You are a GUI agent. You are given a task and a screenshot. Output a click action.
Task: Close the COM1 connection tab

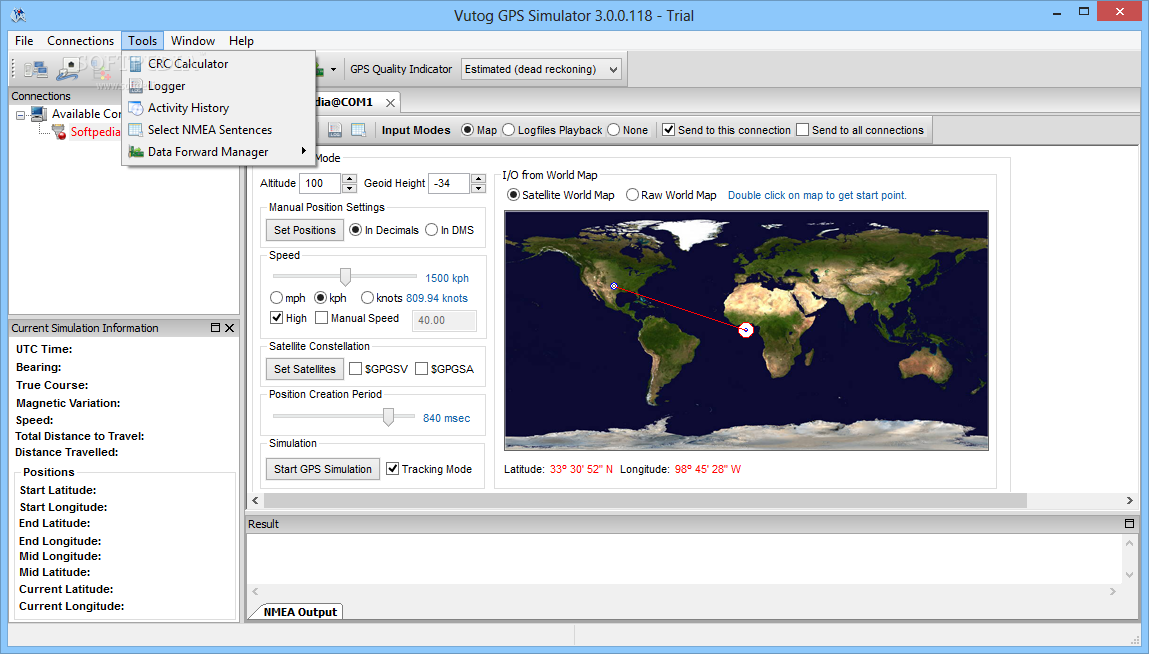(391, 103)
